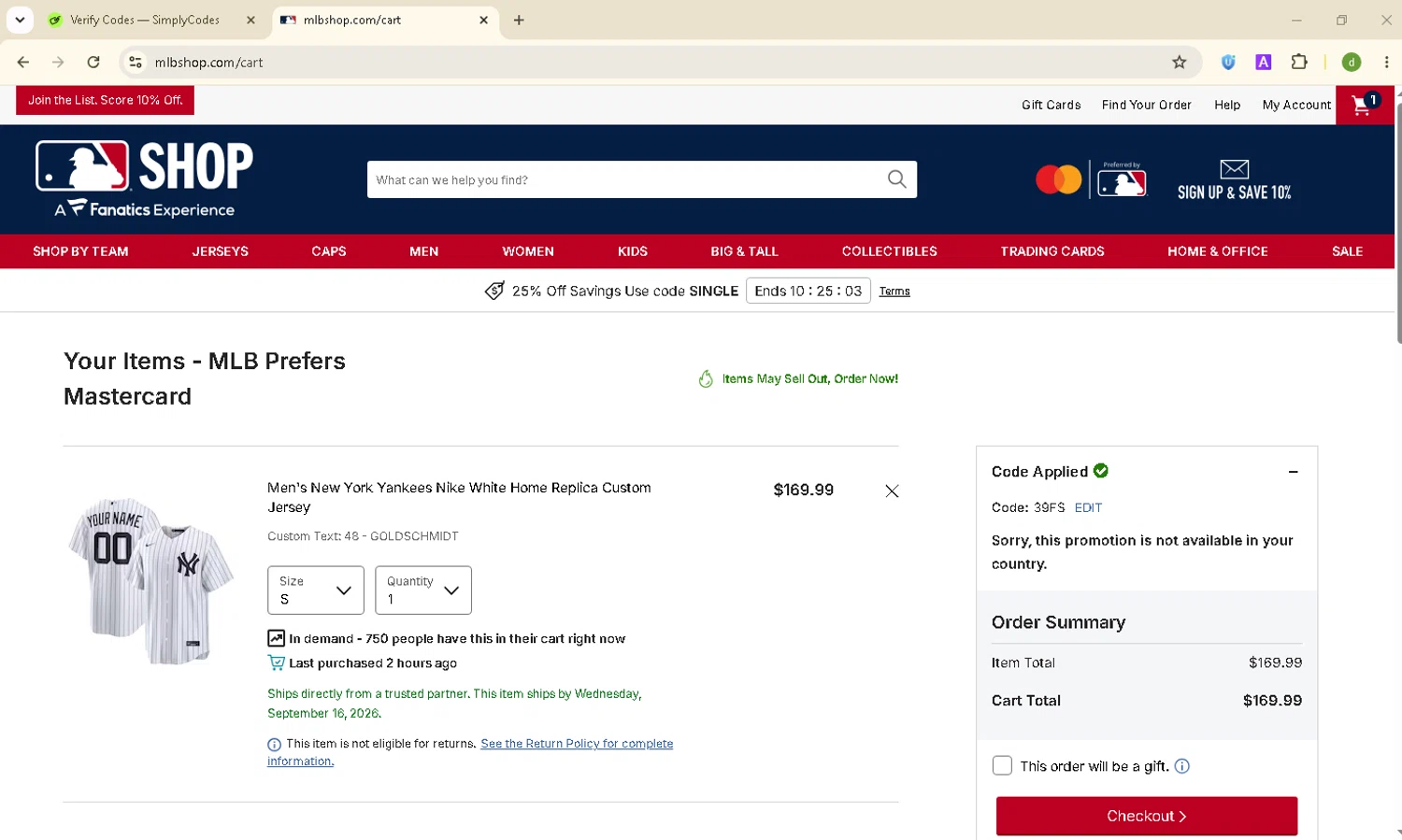Click the Checkout button
The image size is (1402, 840).
tap(1147, 816)
